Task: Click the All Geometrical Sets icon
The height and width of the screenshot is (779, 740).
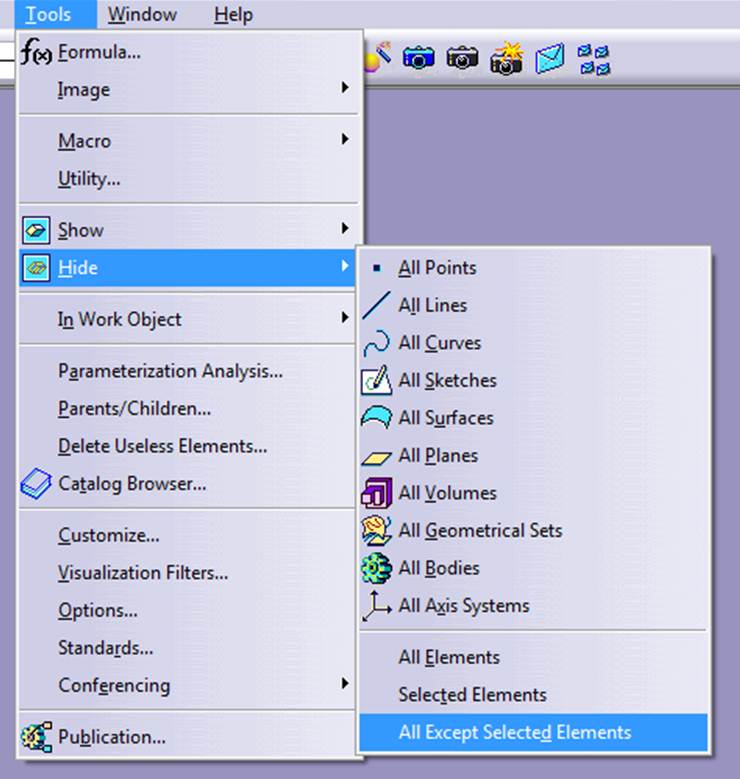Action: [x=376, y=531]
